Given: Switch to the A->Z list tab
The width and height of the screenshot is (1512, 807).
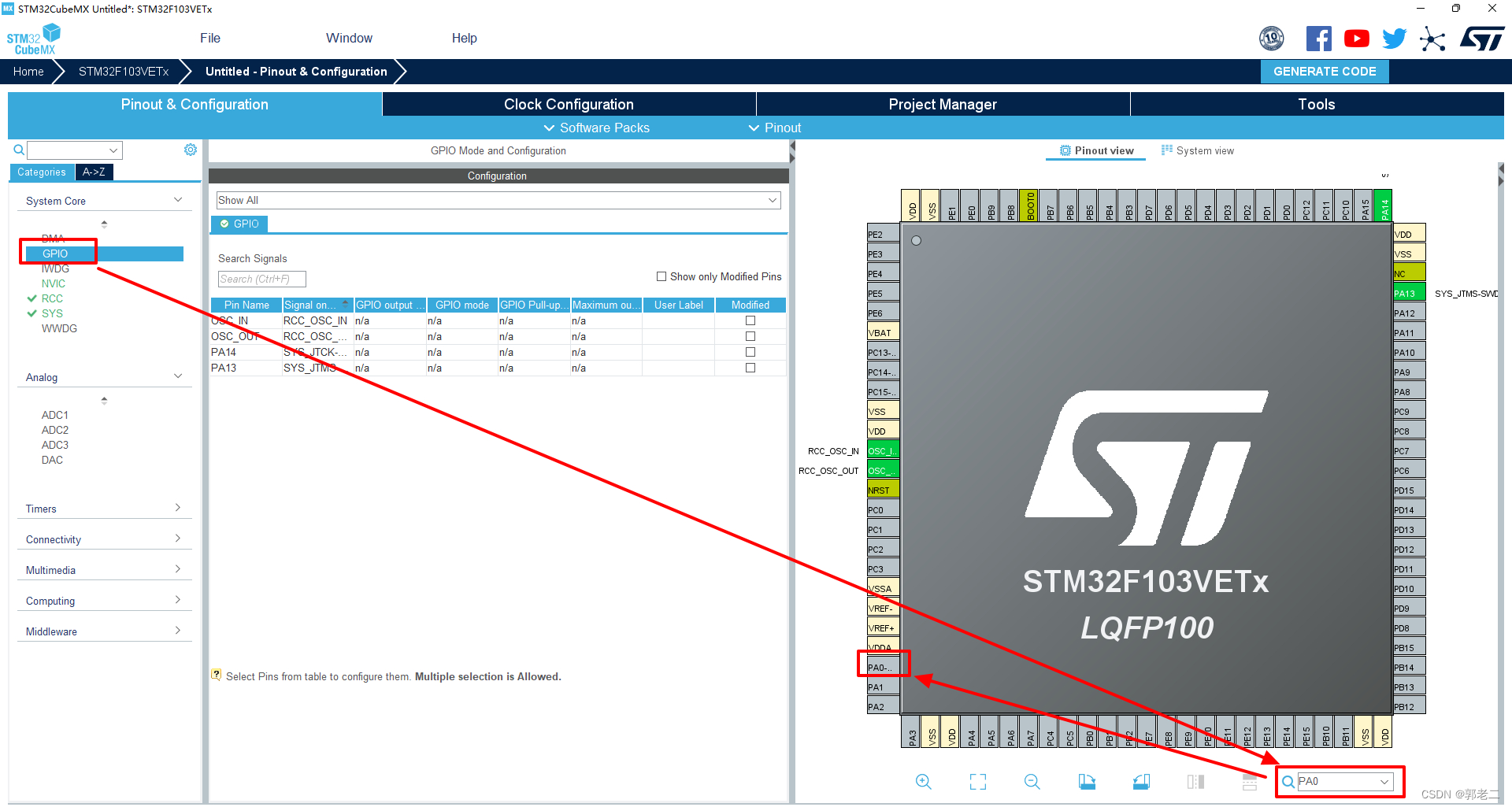Looking at the screenshot, I should click(94, 172).
